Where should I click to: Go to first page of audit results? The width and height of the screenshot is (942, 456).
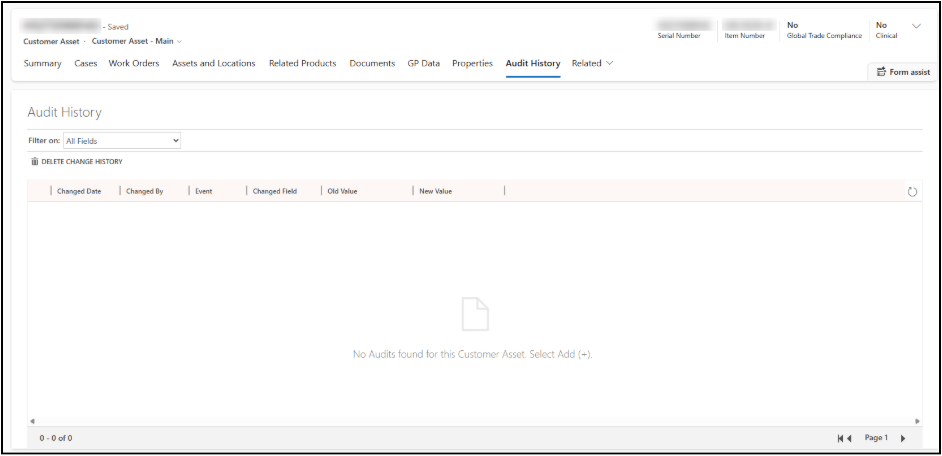coord(840,438)
